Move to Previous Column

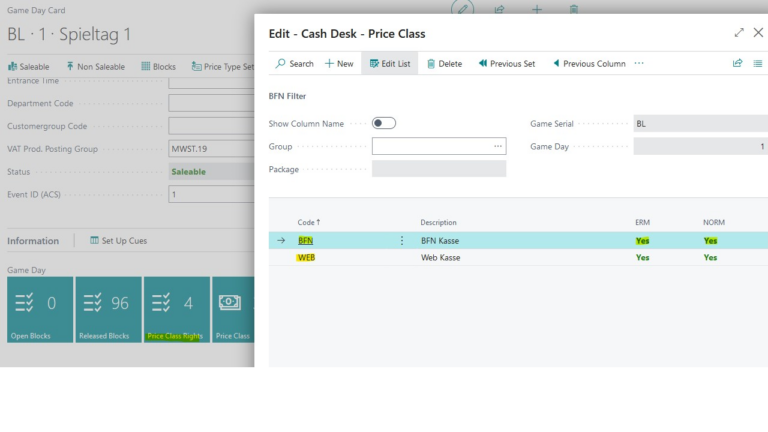point(589,64)
